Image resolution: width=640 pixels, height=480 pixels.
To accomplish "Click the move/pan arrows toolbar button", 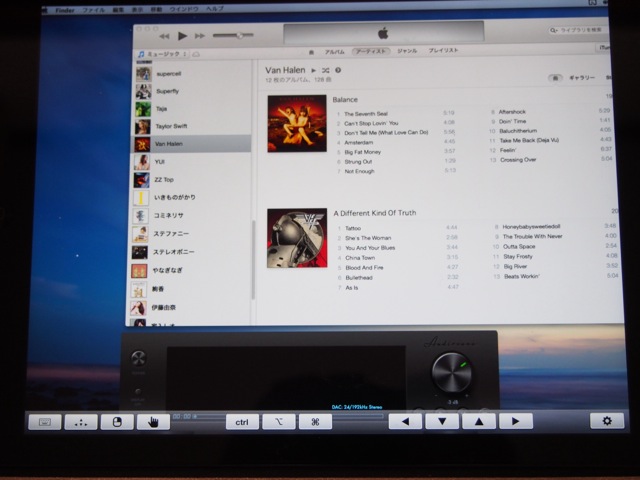I will coord(81,422).
